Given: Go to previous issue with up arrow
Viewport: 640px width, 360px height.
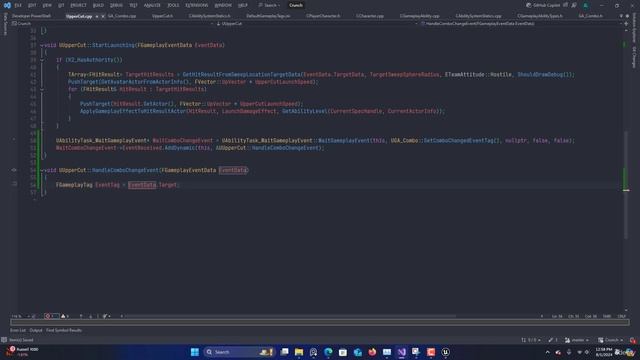Looking at the screenshot, I should [x=81, y=316].
